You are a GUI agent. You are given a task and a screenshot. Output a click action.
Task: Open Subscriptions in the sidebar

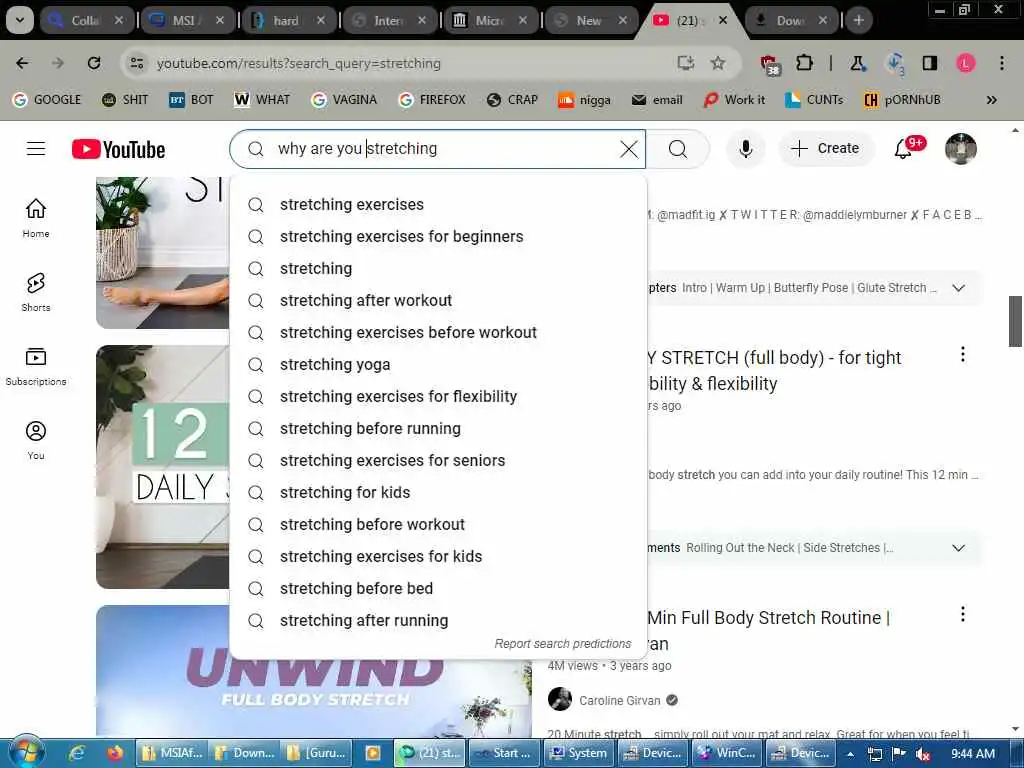[x=36, y=366]
